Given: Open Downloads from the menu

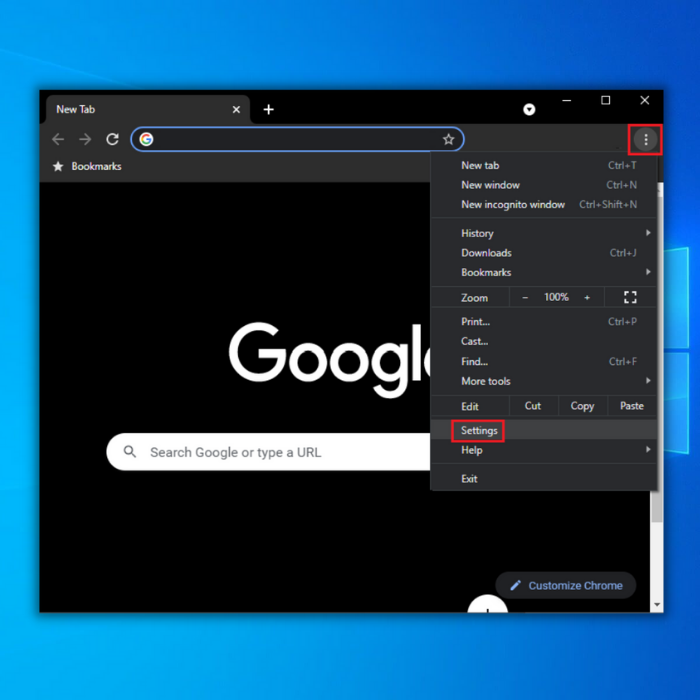Looking at the screenshot, I should pos(543,253).
